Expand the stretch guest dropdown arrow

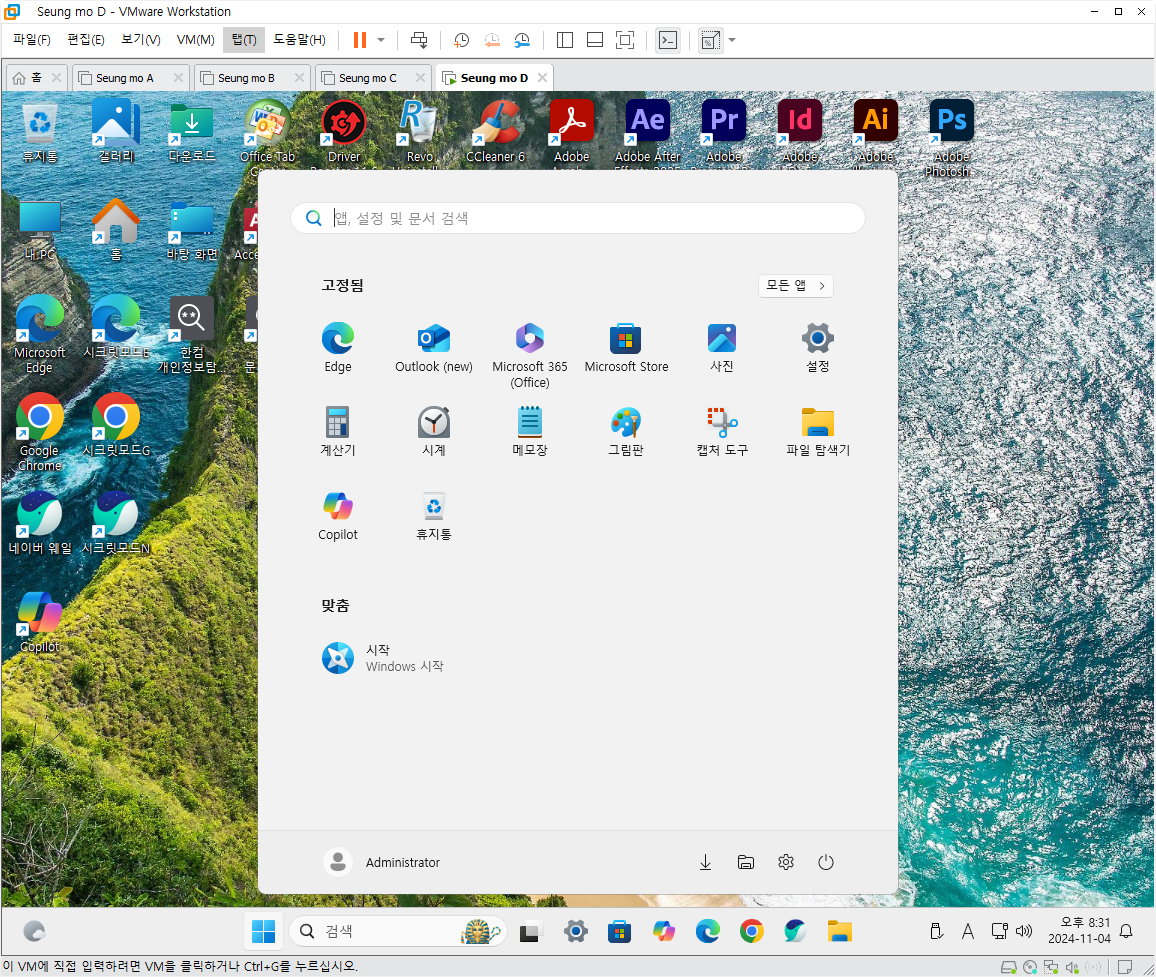(732, 40)
